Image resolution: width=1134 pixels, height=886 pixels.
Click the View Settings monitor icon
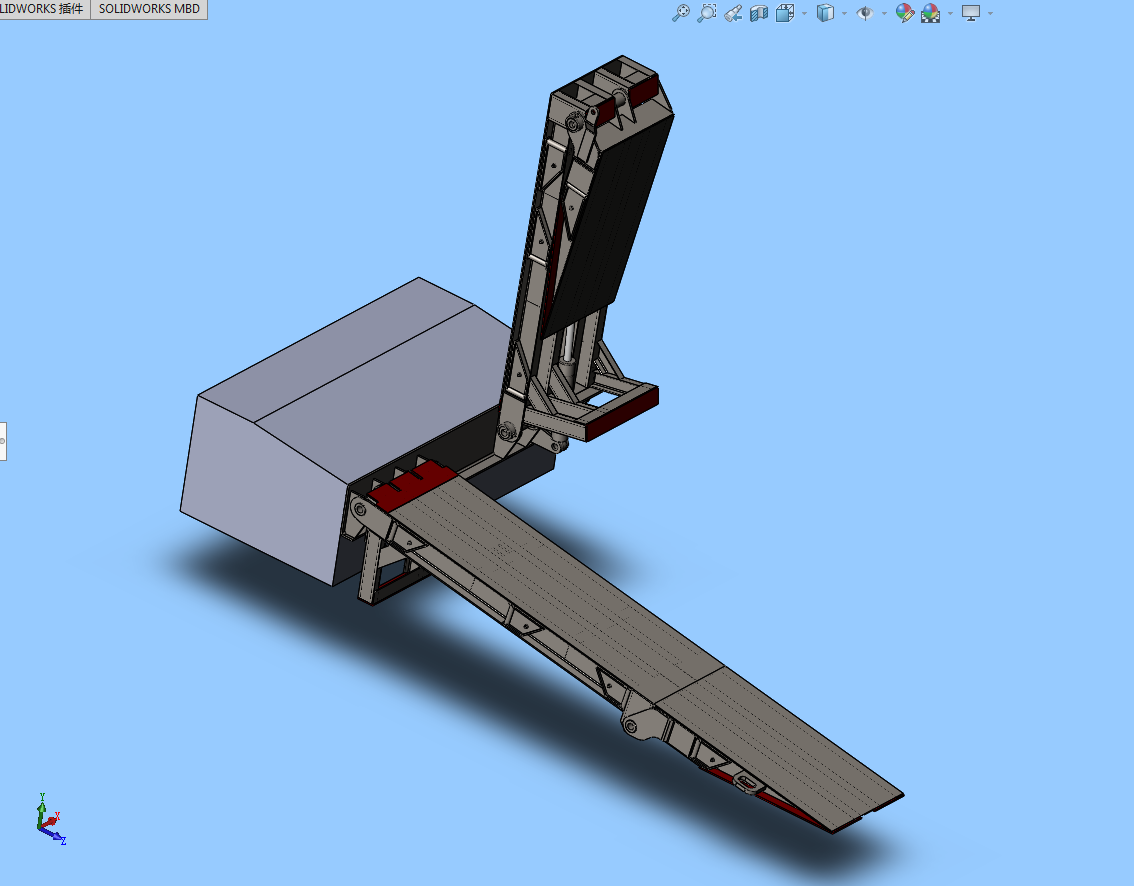[x=971, y=13]
